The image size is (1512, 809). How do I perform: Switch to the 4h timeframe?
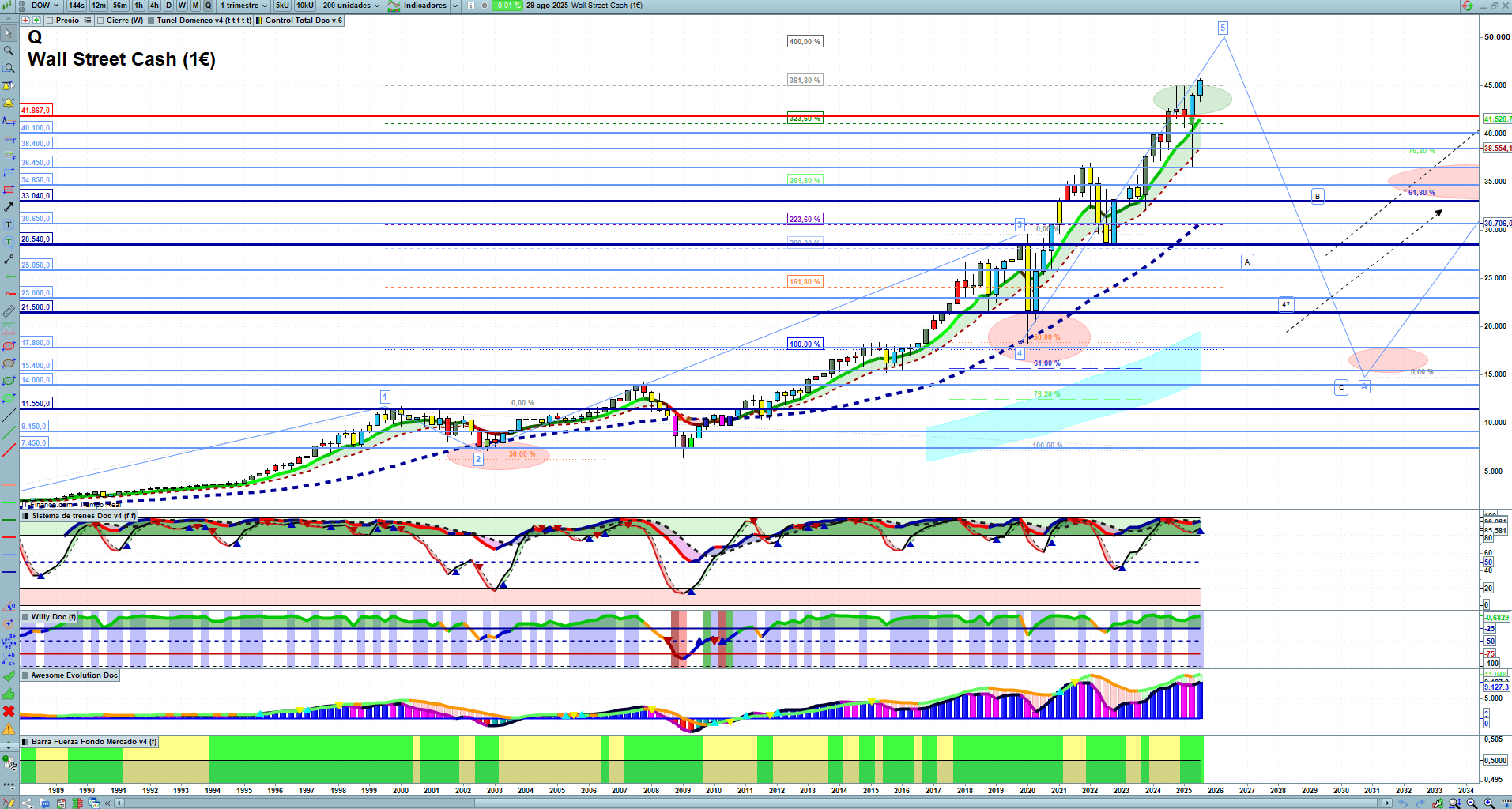pyautogui.click(x=154, y=6)
